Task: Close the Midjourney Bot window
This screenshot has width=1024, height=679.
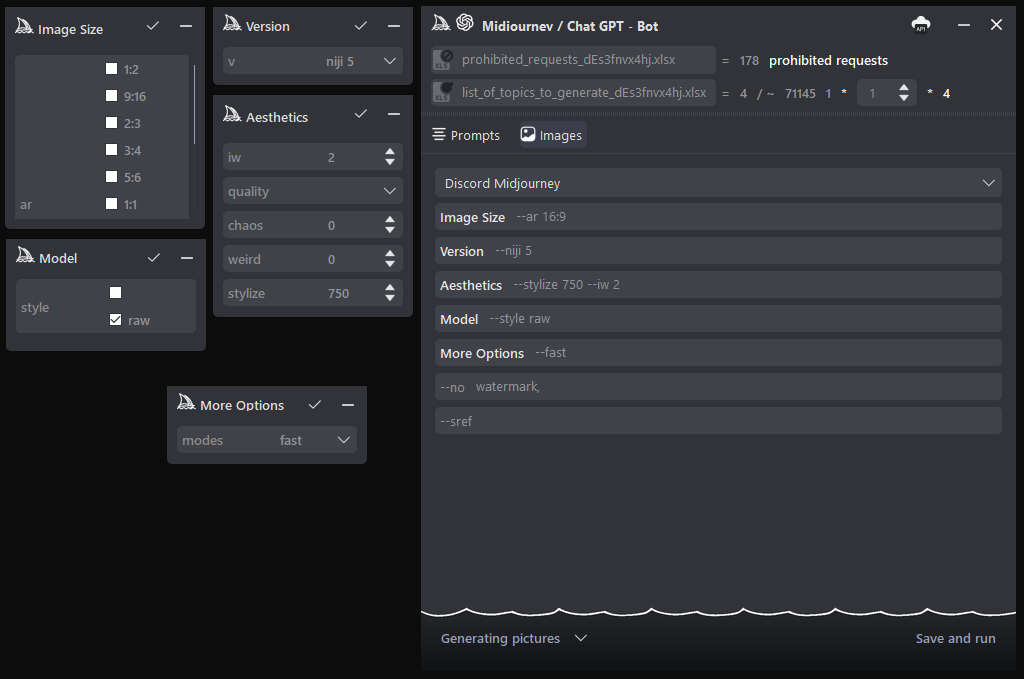Action: click(x=996, y=25)
